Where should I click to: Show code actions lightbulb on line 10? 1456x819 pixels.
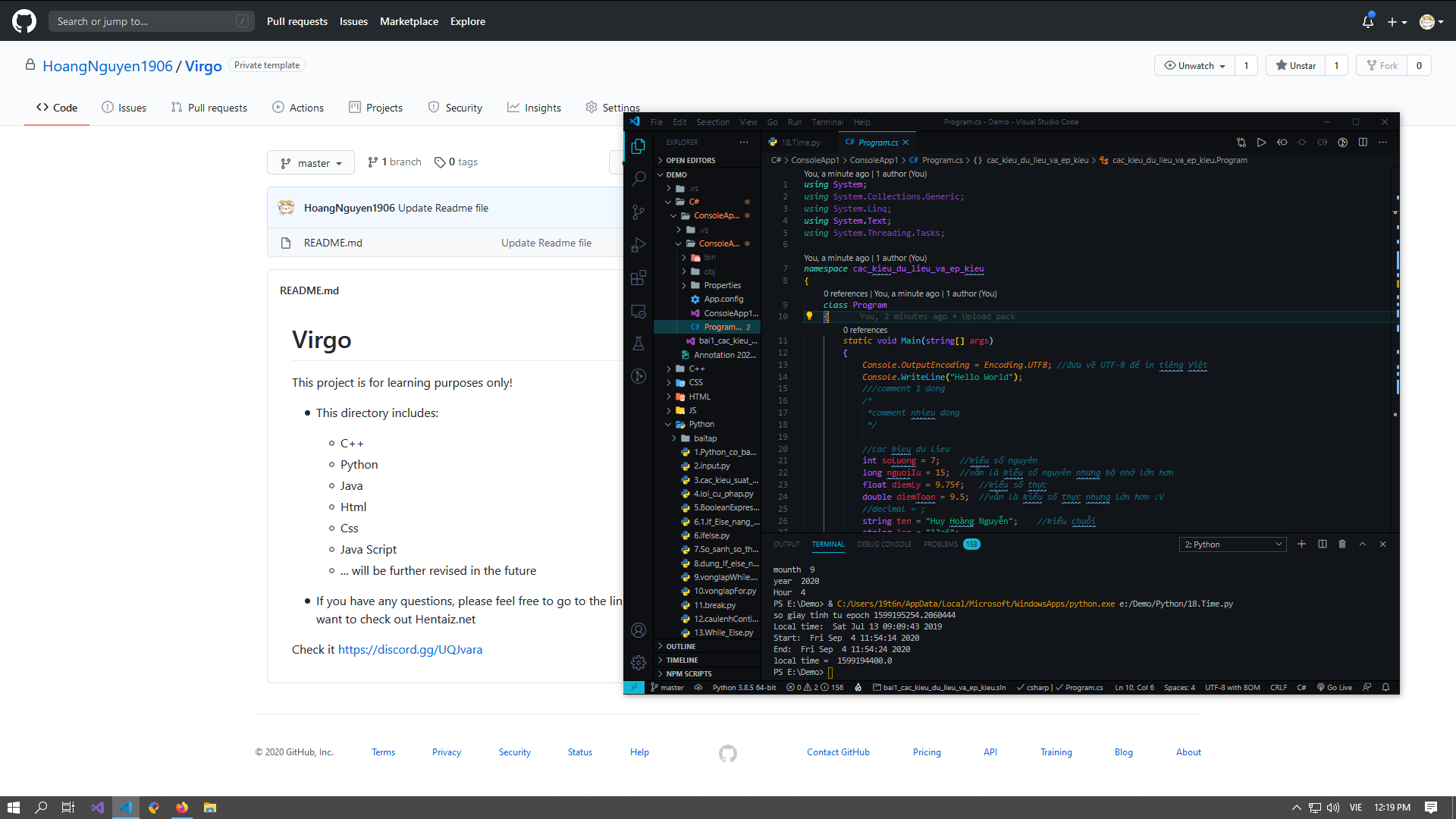pyautogui.click(x=809, y=316)
